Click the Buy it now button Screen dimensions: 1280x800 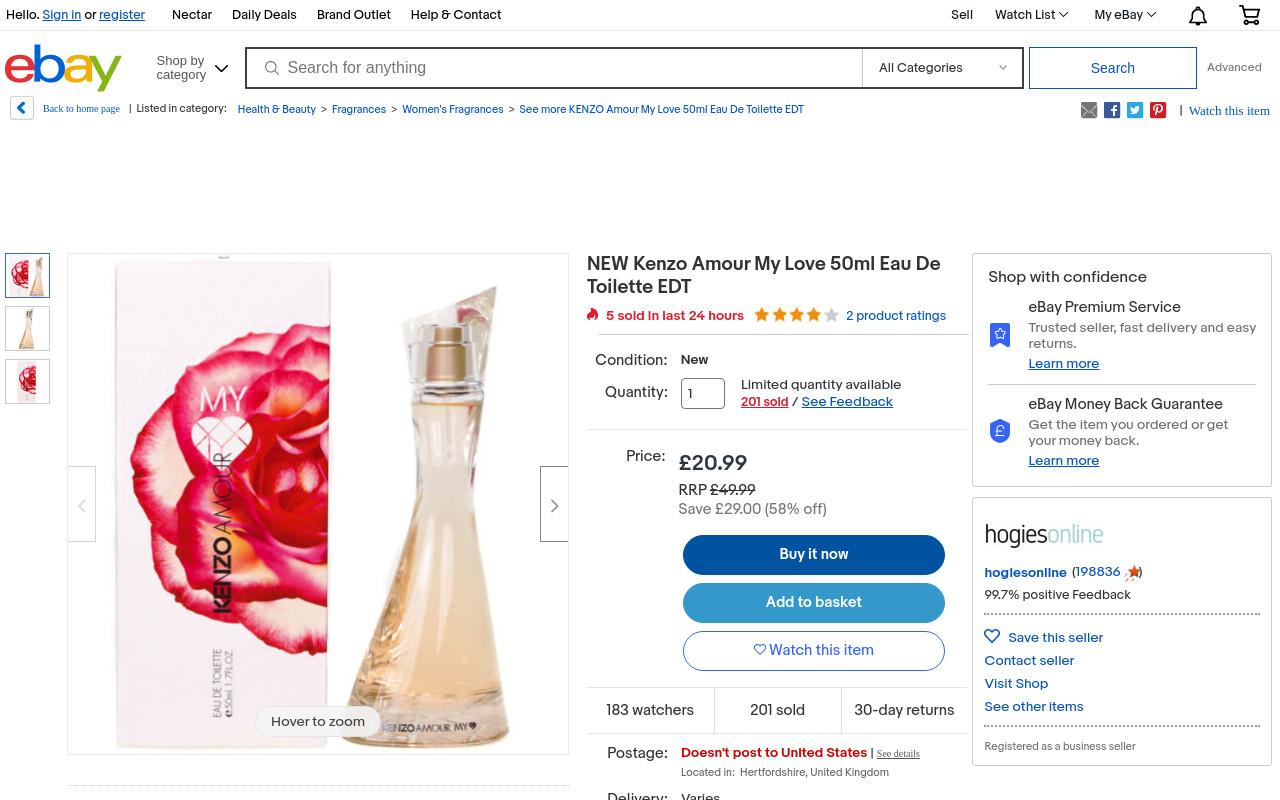point(814,554)
